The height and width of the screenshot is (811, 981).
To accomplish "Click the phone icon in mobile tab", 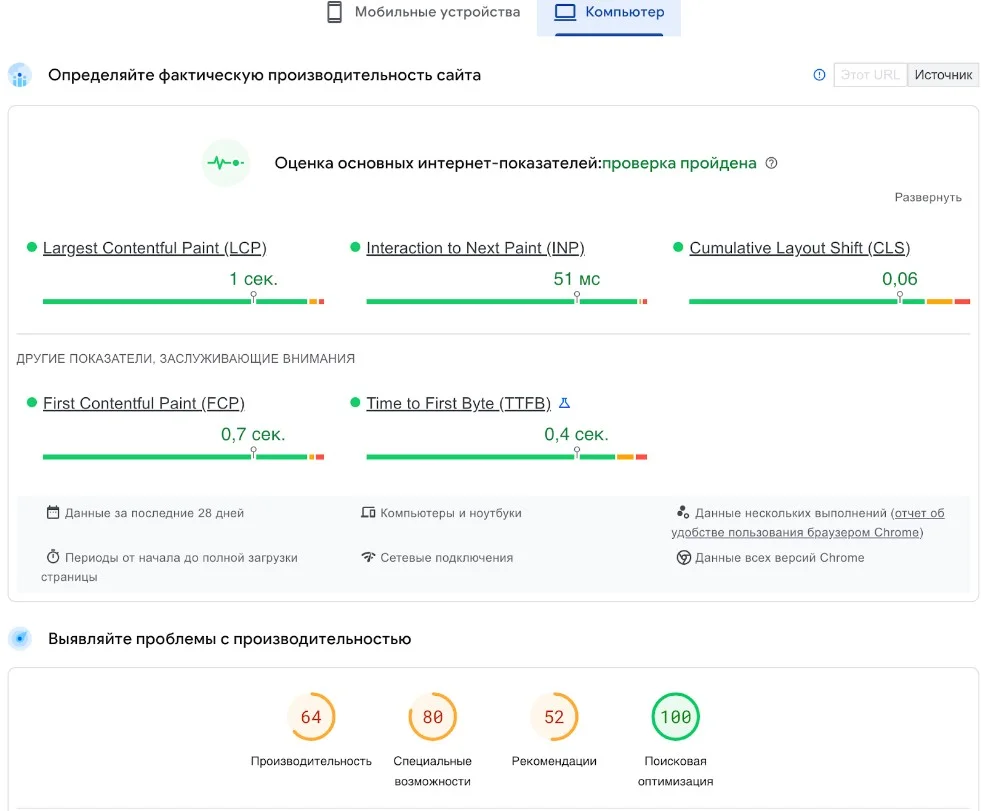I will (335, 12).
